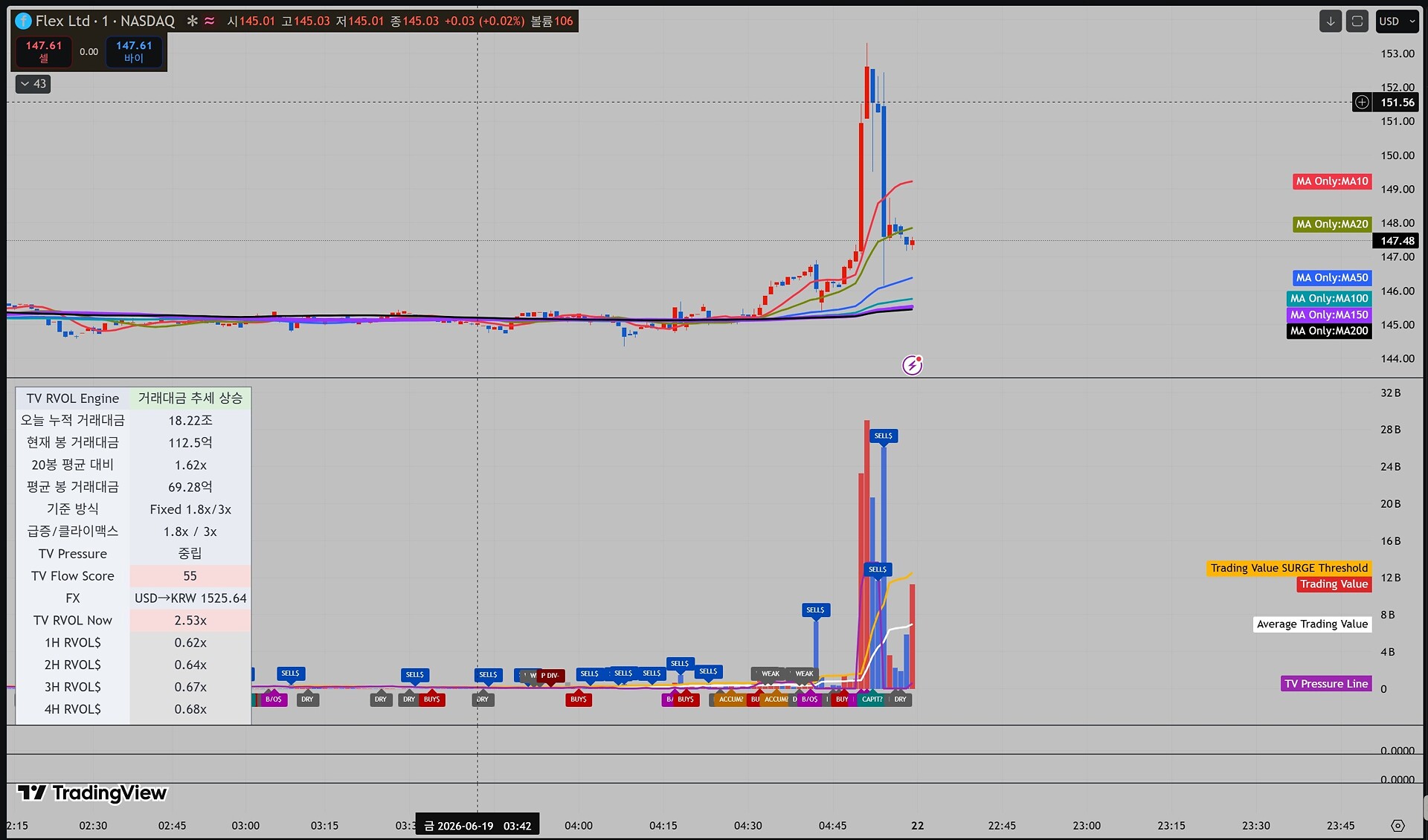Click the topmost SELL$ marker on volume spike
1428x840 pixels.
tap(884, 436)
